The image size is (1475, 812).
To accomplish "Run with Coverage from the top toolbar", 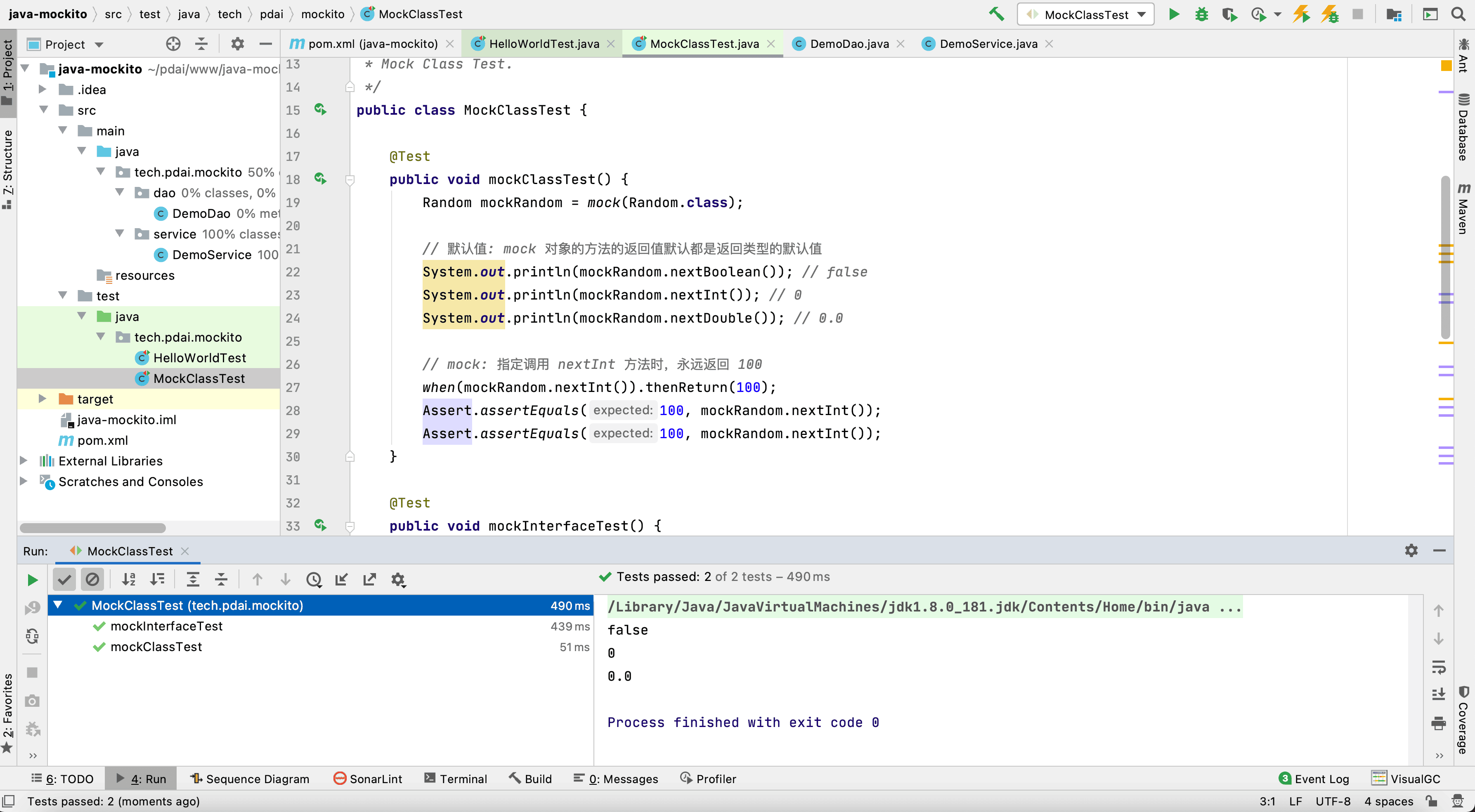I will (x=1229, y=14).
